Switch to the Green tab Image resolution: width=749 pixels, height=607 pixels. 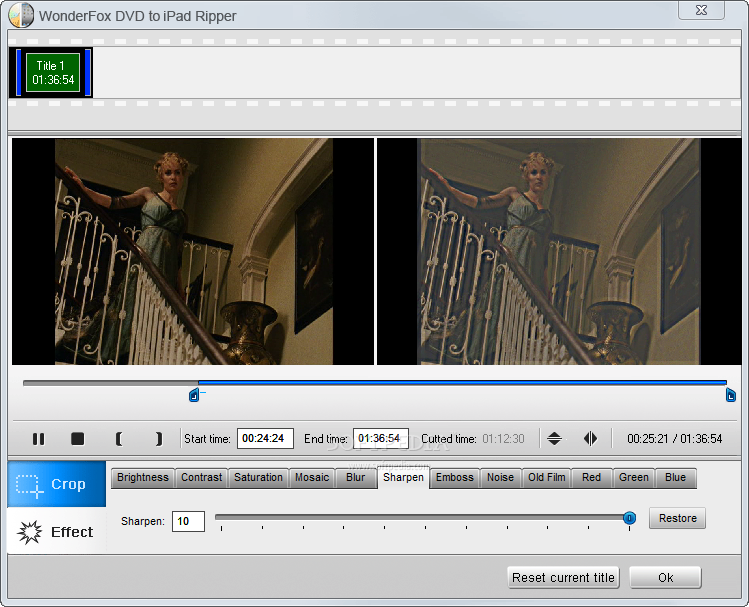(x=634, y=478)
